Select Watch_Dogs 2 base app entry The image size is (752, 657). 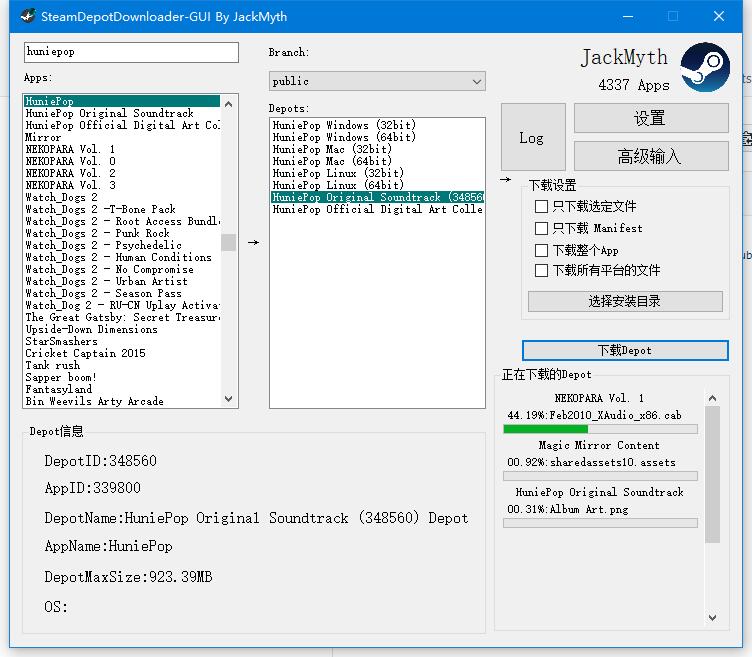122,197
